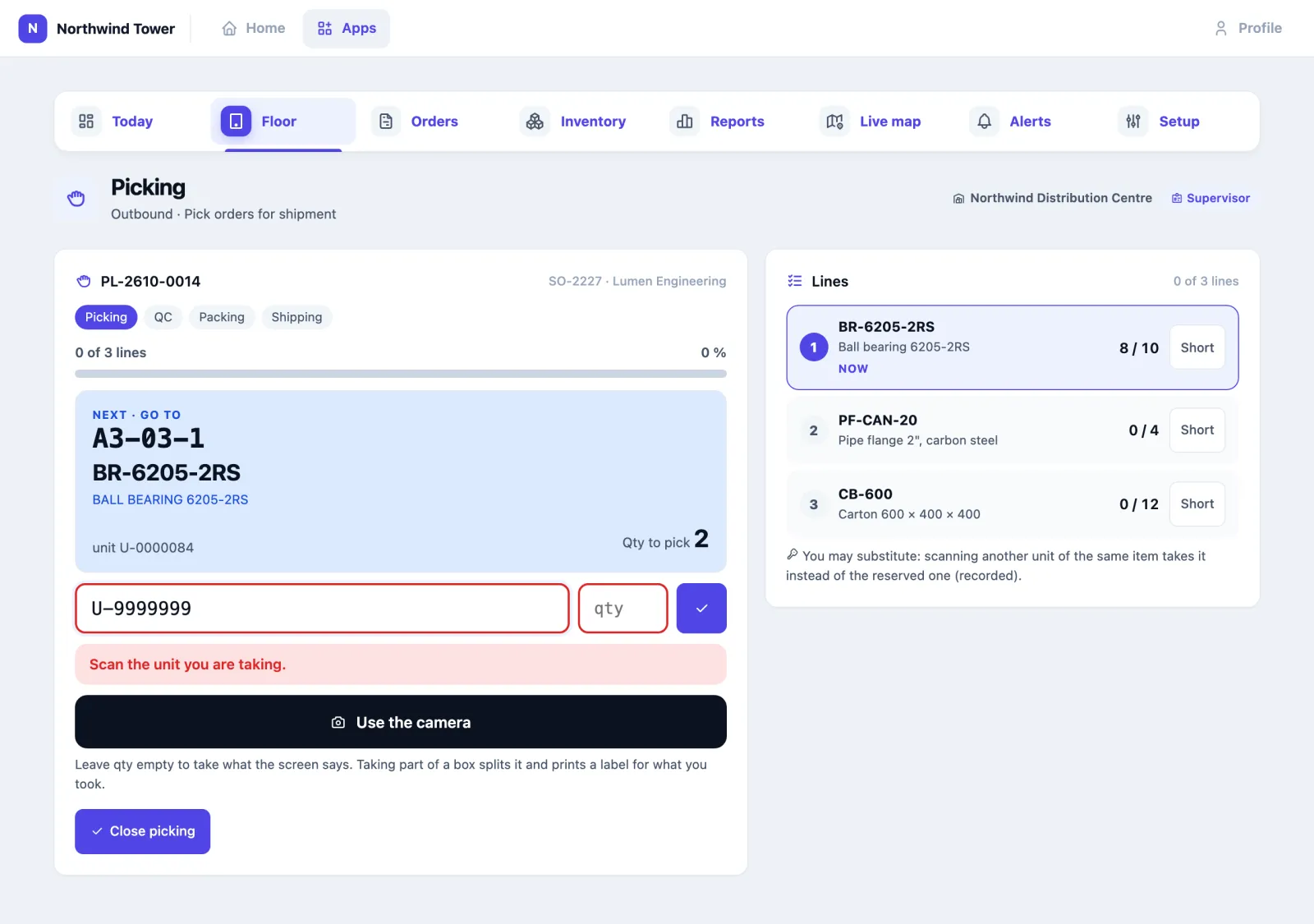The width and height of the screenshot is (1314, 924).
Task: Open the Orders tab
Action: pyautogui.click(x=434, y=122)
